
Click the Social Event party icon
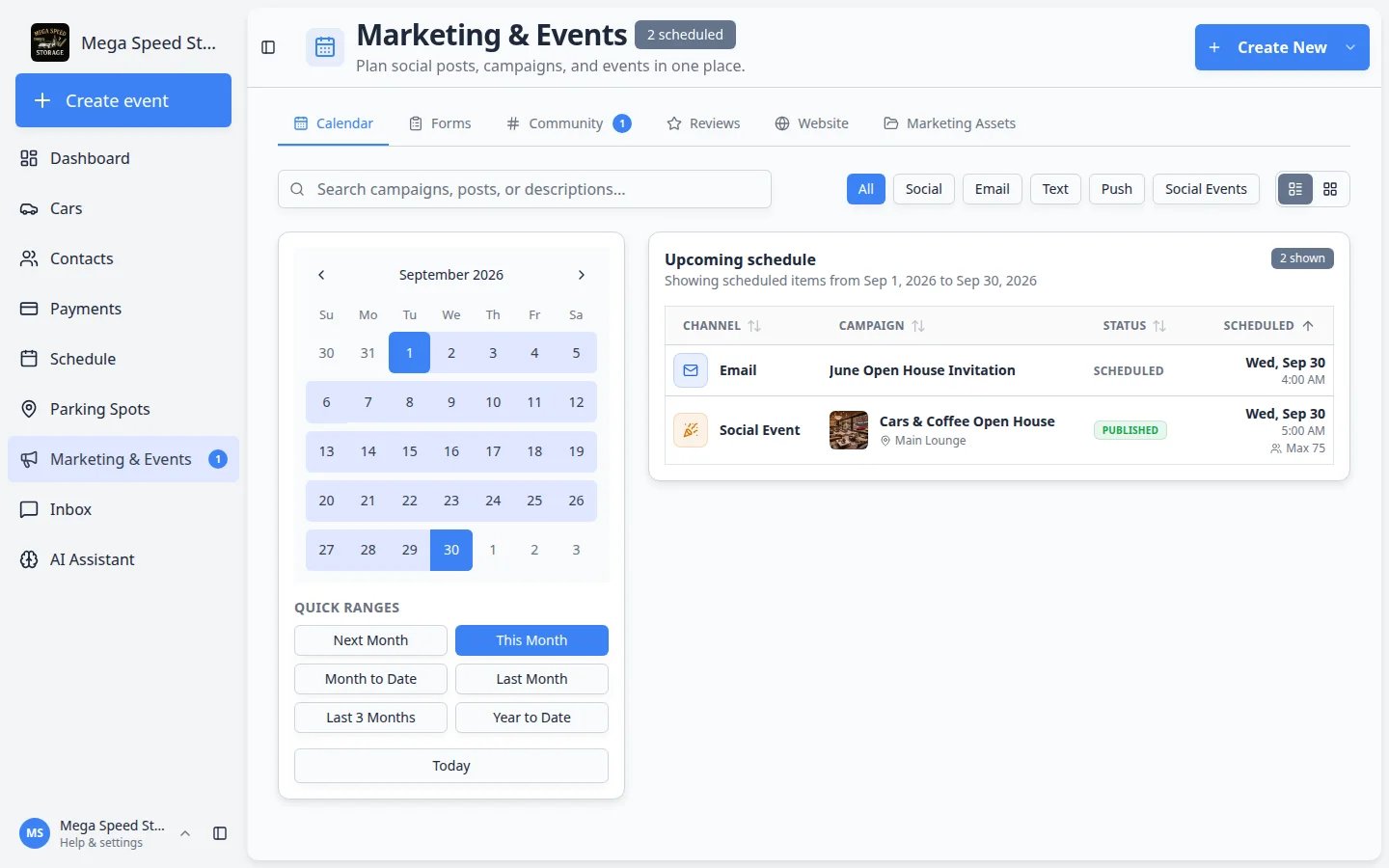[x=691, y=430]
